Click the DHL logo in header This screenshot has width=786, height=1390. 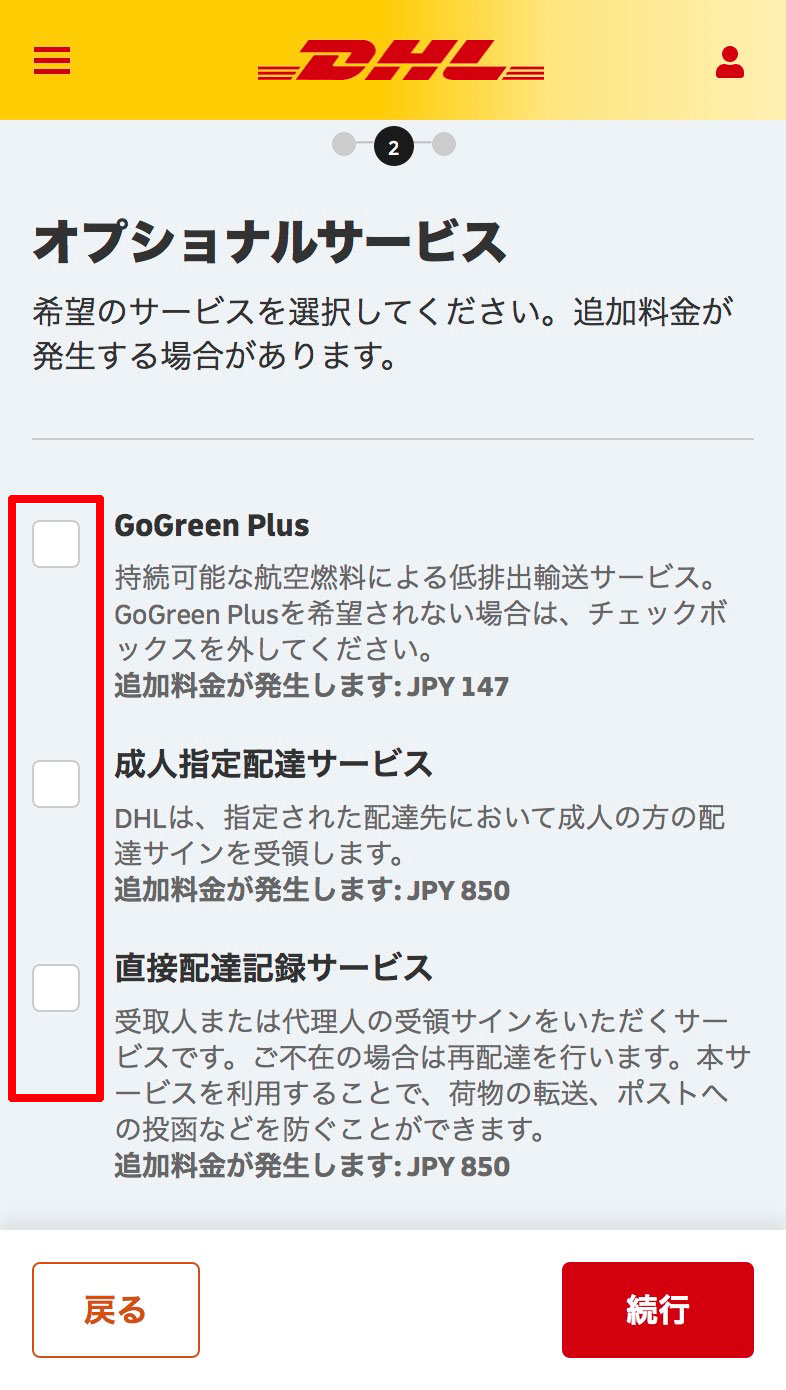[x=401, y=61]
